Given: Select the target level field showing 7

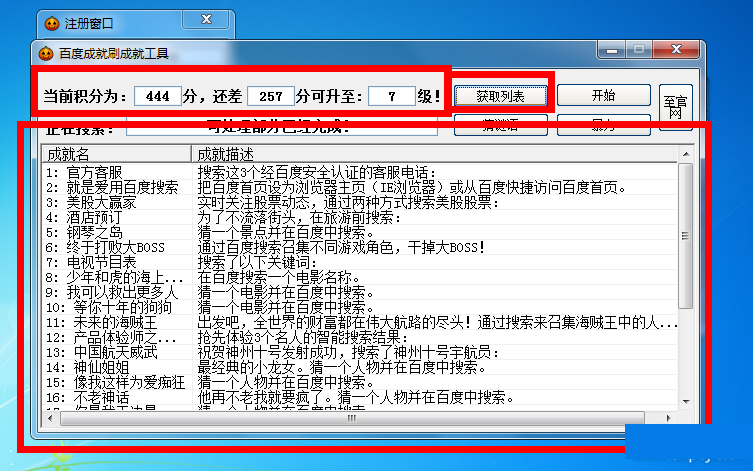Looking at the screenshot, I should tap(392, 96).
